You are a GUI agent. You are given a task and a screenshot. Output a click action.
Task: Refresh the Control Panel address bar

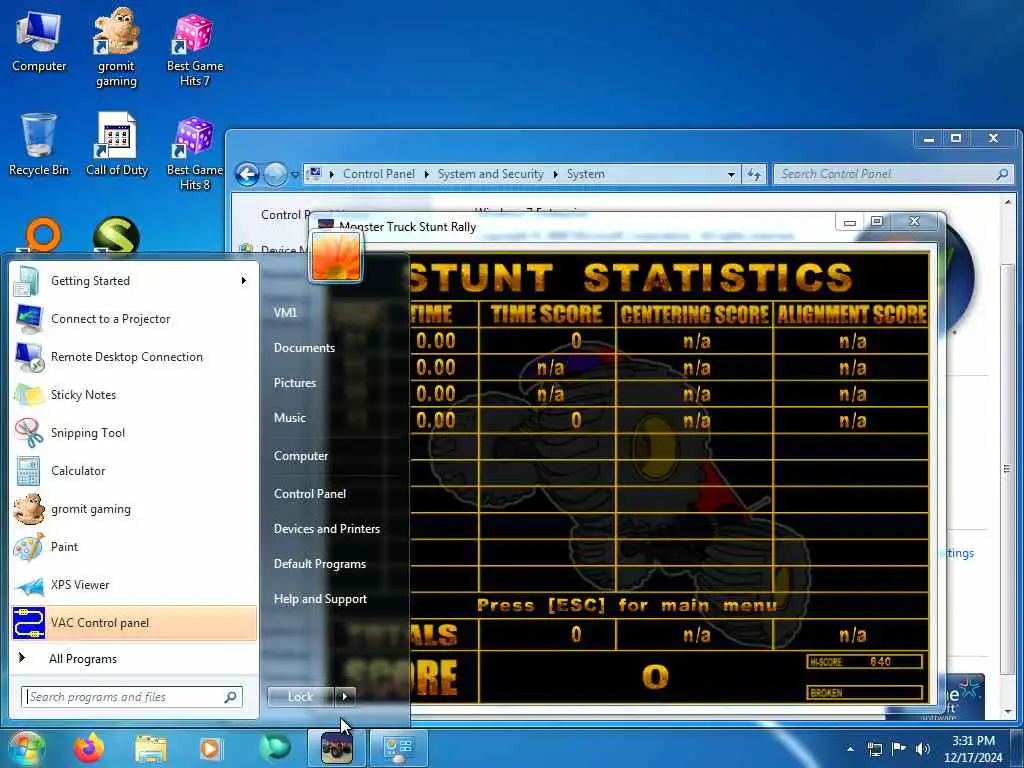[754, 174]
